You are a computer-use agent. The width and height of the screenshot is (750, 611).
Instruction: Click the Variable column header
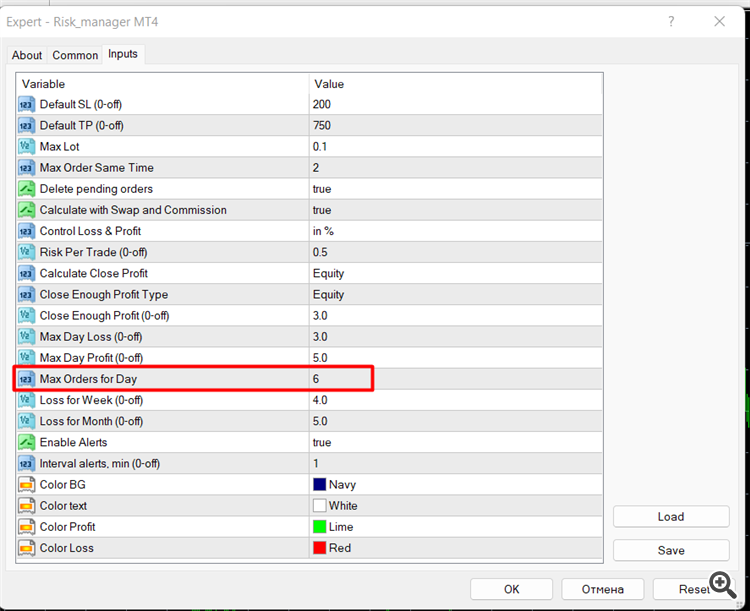(x=163, y=84)
